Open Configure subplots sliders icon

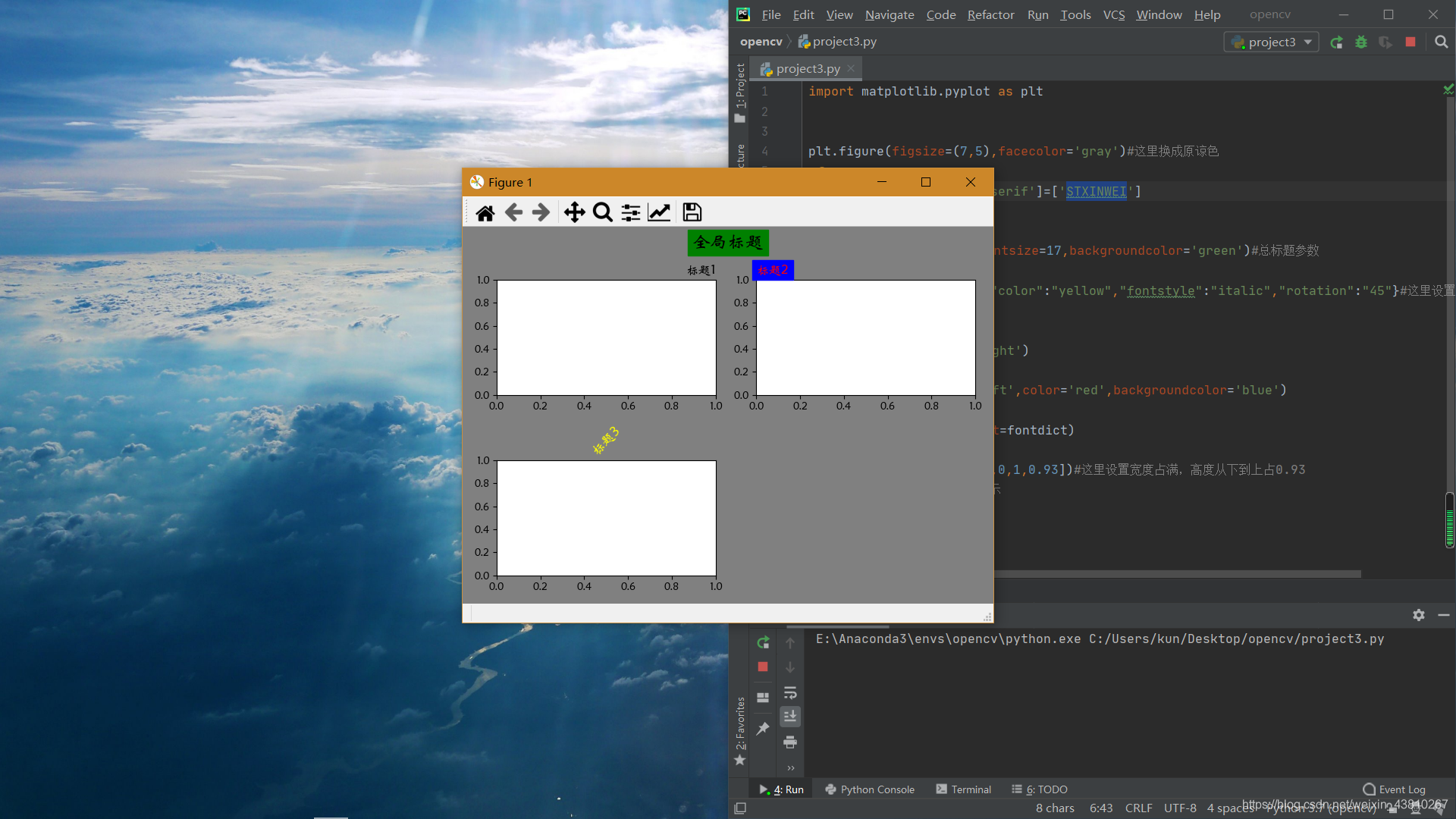(631, 212)
